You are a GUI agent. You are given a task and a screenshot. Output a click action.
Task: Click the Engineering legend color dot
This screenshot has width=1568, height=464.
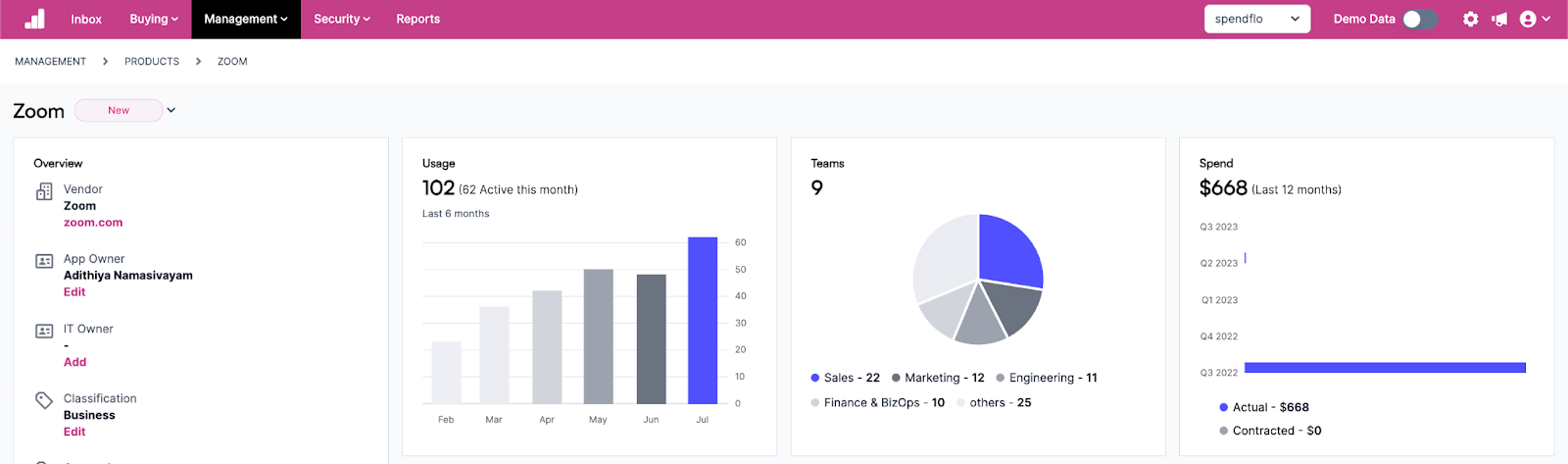point(1001,378)
